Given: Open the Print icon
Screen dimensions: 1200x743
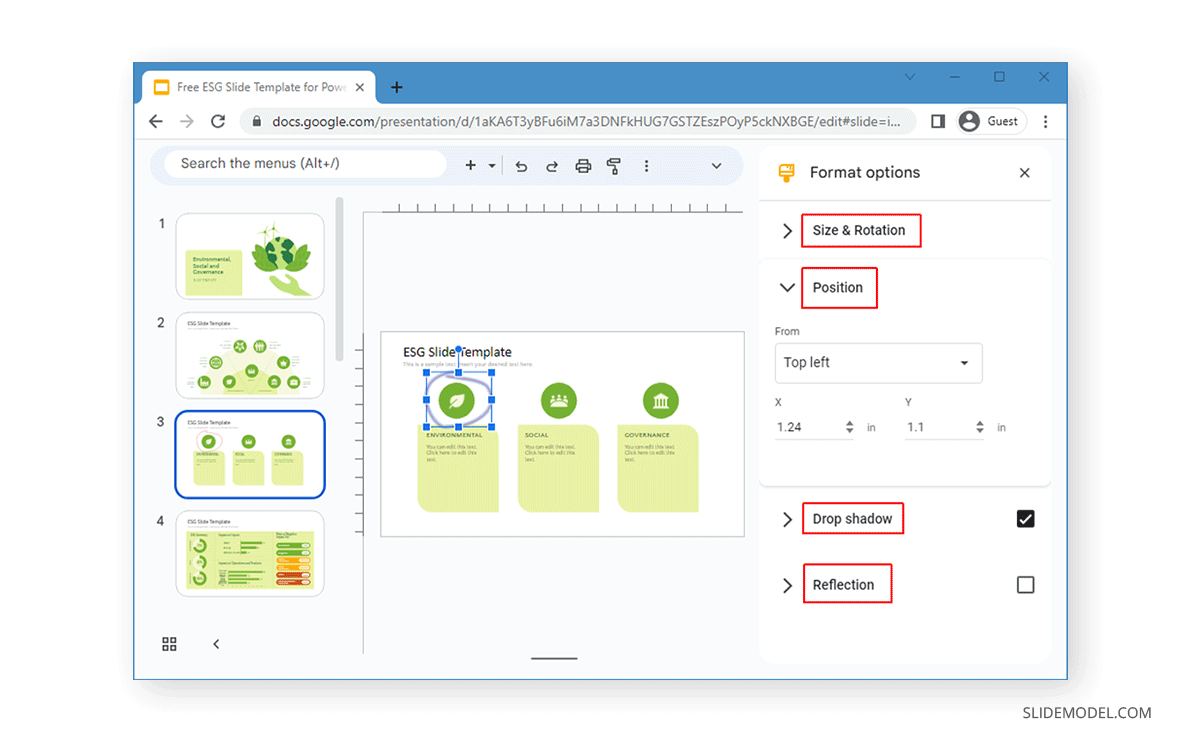Looking at the screenshot, I should tap(583, 166).
